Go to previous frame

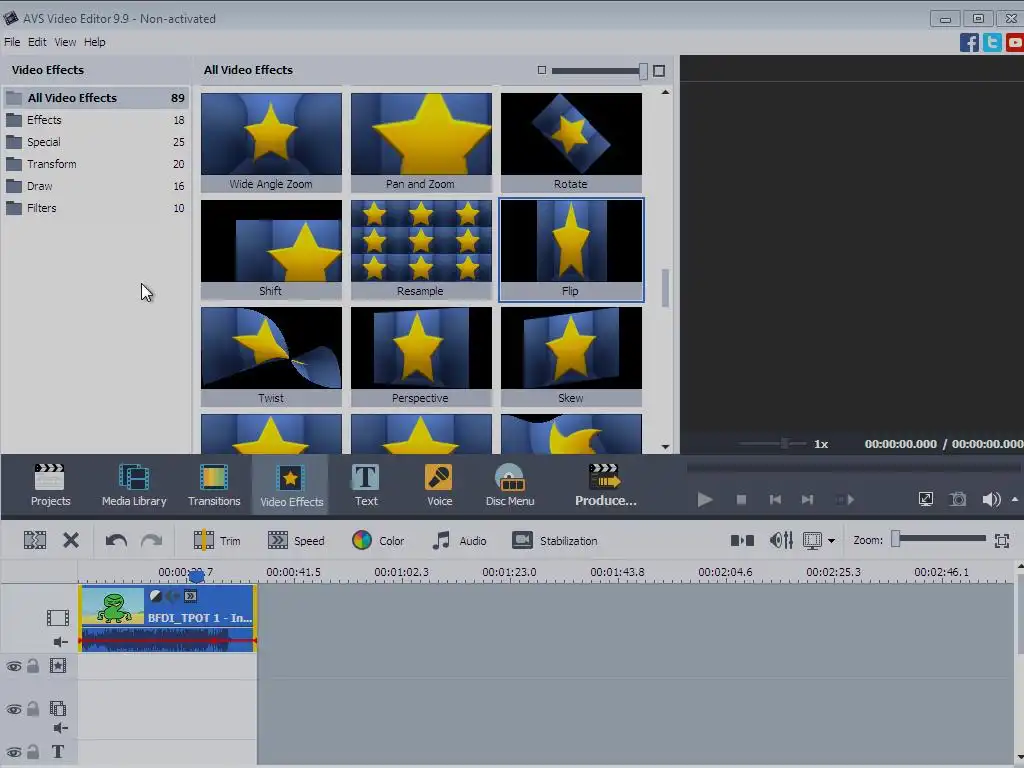coord(775,500)
